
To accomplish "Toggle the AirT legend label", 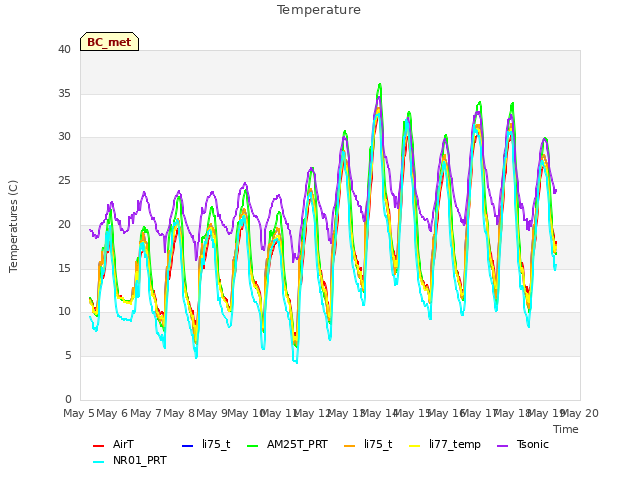I will 123,444.
